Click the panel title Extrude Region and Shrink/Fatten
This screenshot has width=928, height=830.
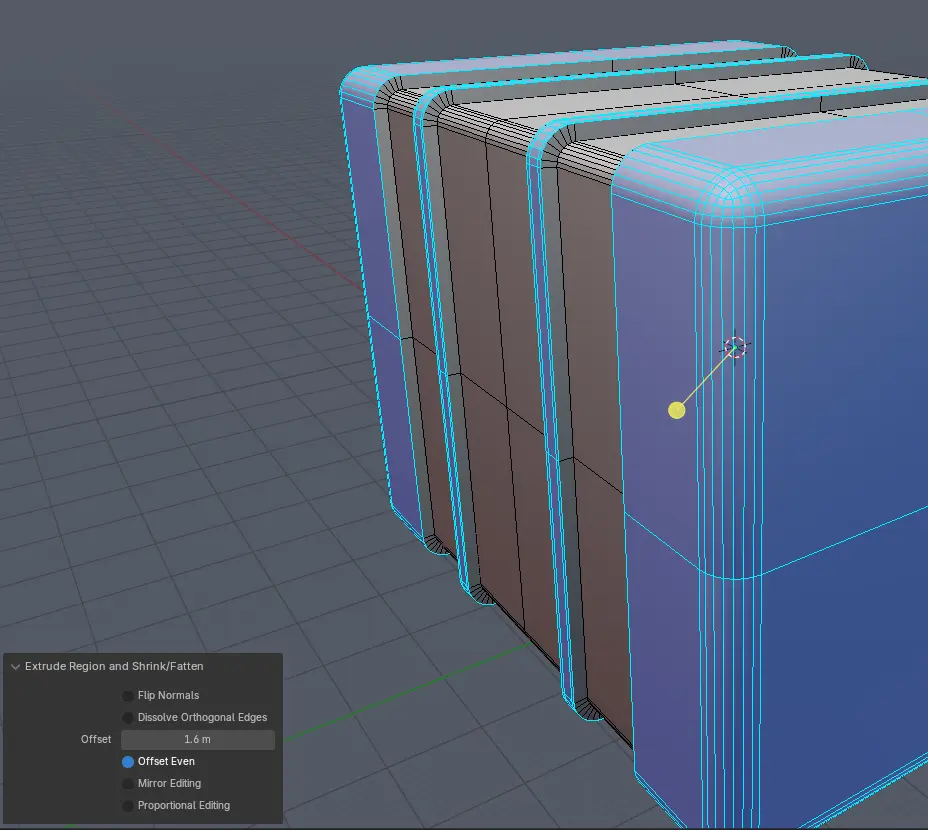(114, 666)
